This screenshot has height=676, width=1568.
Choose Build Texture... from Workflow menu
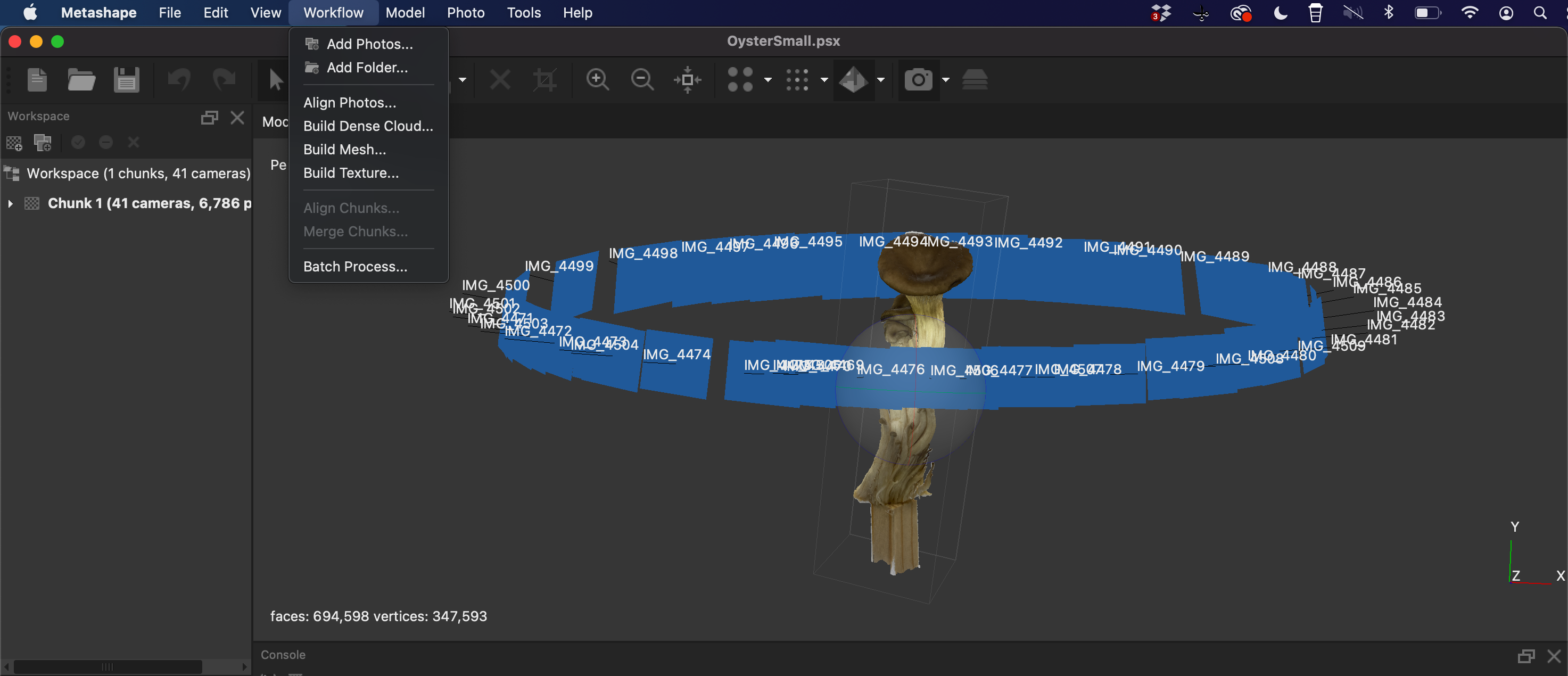[369, 173]
